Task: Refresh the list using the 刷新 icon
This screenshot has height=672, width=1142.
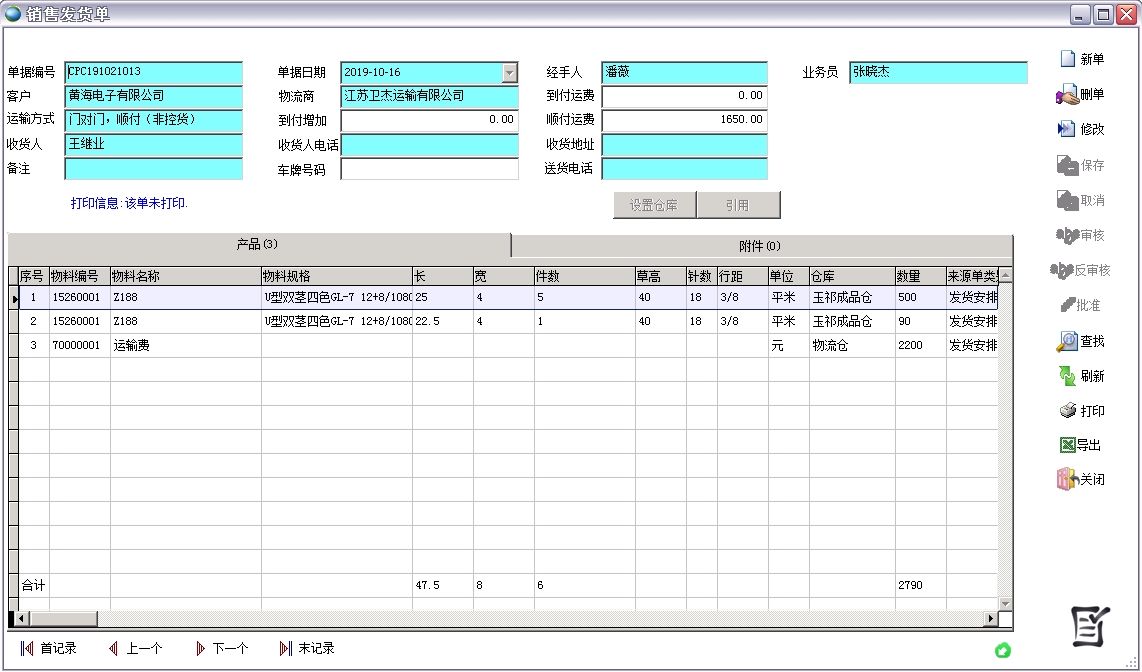Action: click(1084, 375)
